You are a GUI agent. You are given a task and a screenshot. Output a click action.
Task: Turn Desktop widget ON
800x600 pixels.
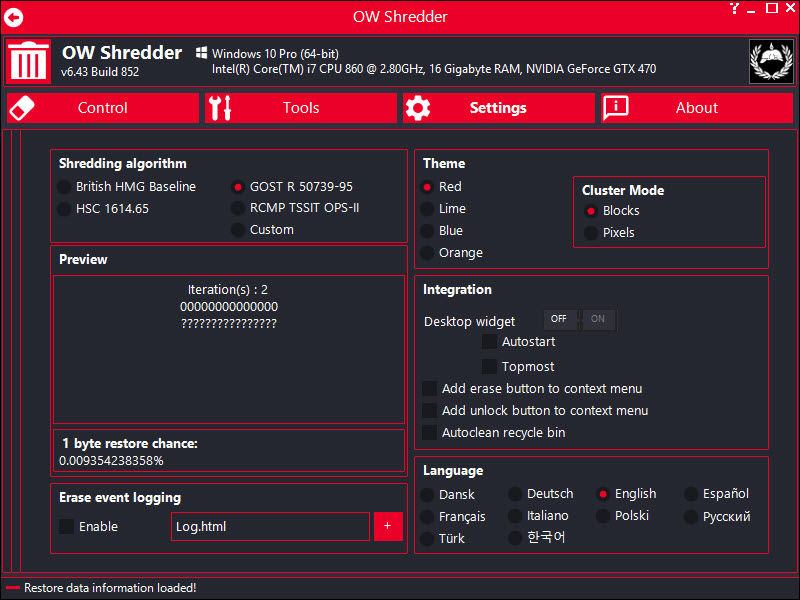point(598,319)
